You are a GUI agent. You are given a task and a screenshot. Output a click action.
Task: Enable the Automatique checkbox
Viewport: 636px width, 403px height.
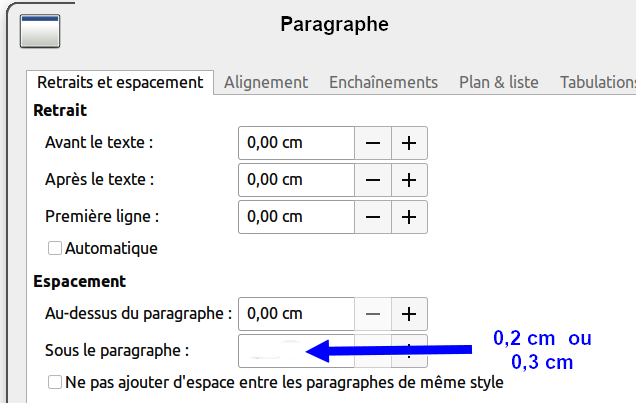[x=55, y=248]
